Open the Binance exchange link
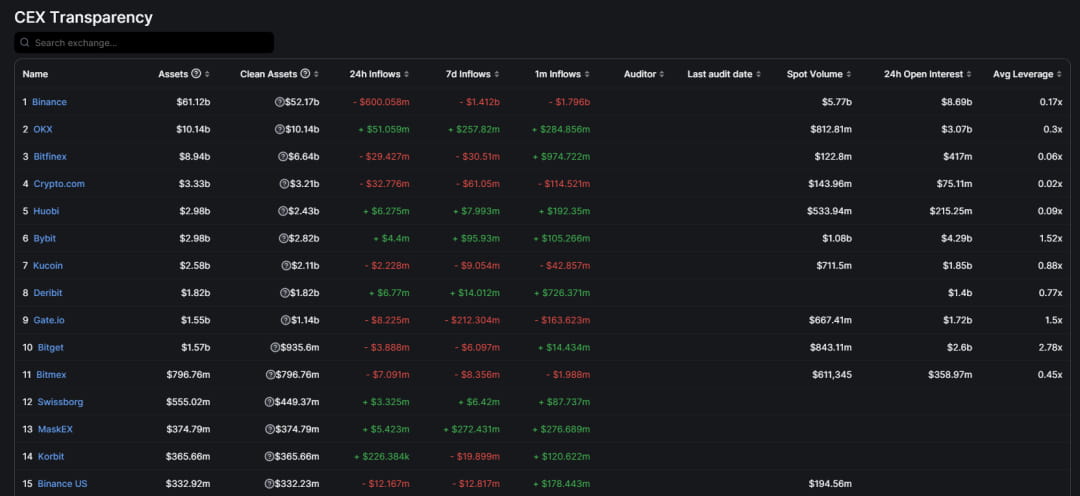 pos(50,102)
